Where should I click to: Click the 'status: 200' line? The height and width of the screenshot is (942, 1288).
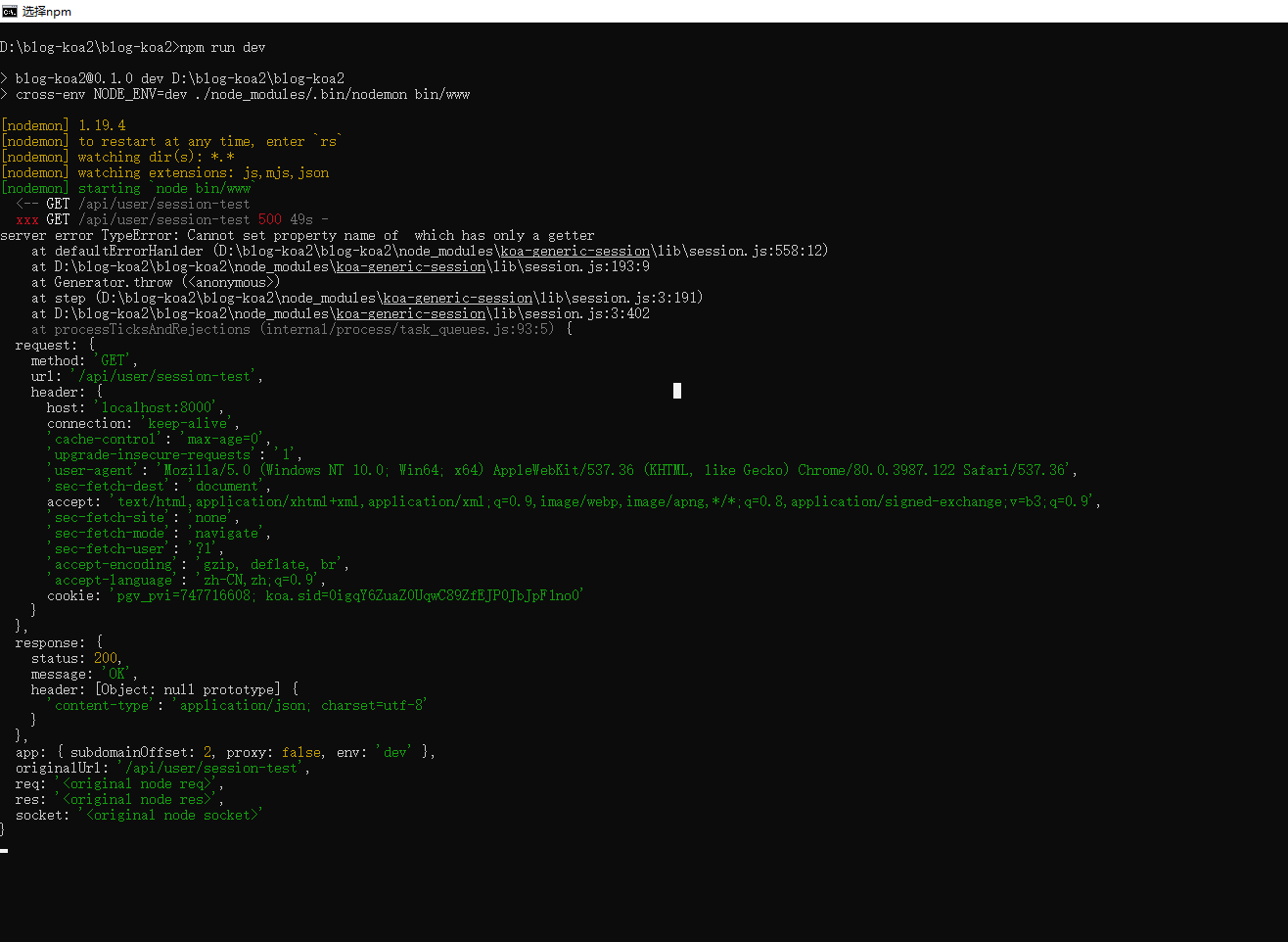click(x=76, y=658)
